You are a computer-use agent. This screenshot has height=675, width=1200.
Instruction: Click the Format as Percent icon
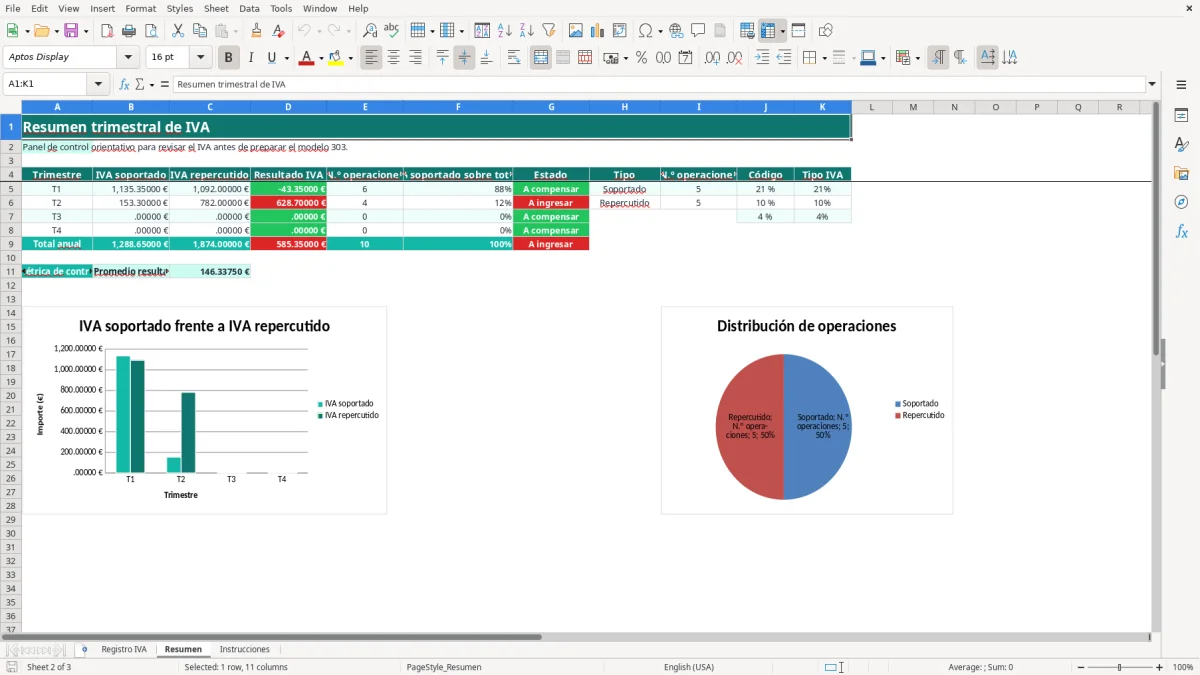coord(641,58)
